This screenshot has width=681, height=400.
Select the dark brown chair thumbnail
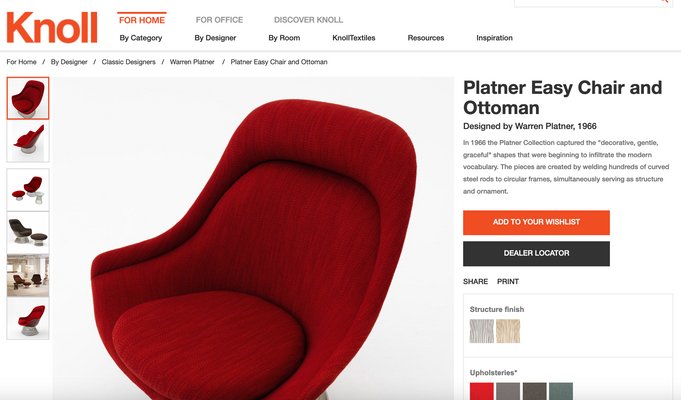click(x=28, y=233)
